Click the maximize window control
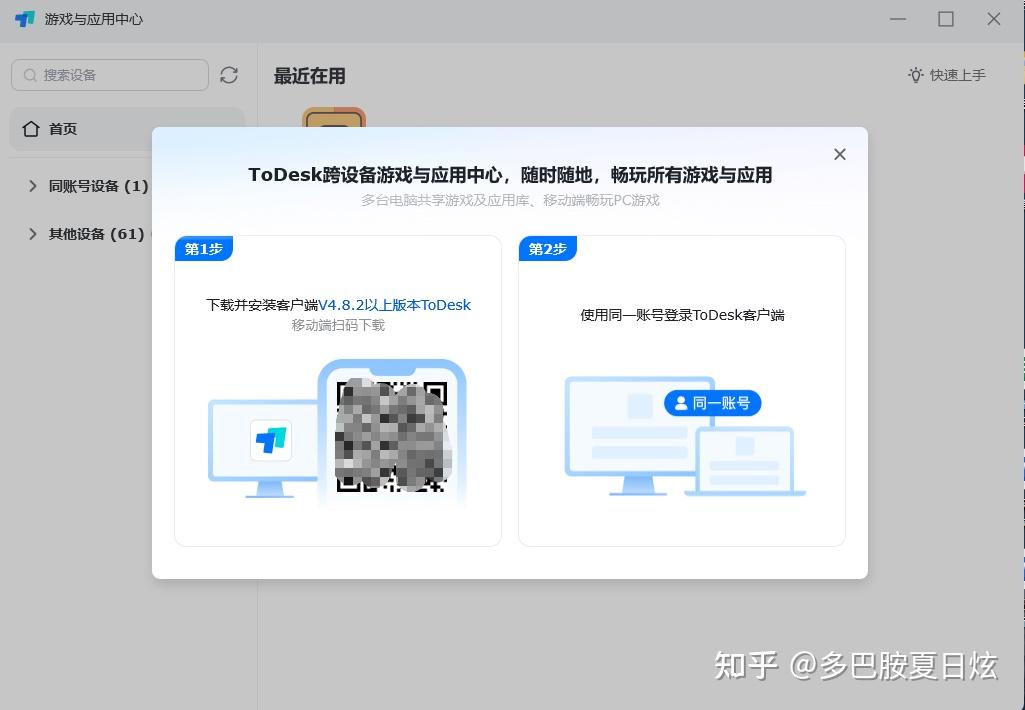 (x=944, y=18)
